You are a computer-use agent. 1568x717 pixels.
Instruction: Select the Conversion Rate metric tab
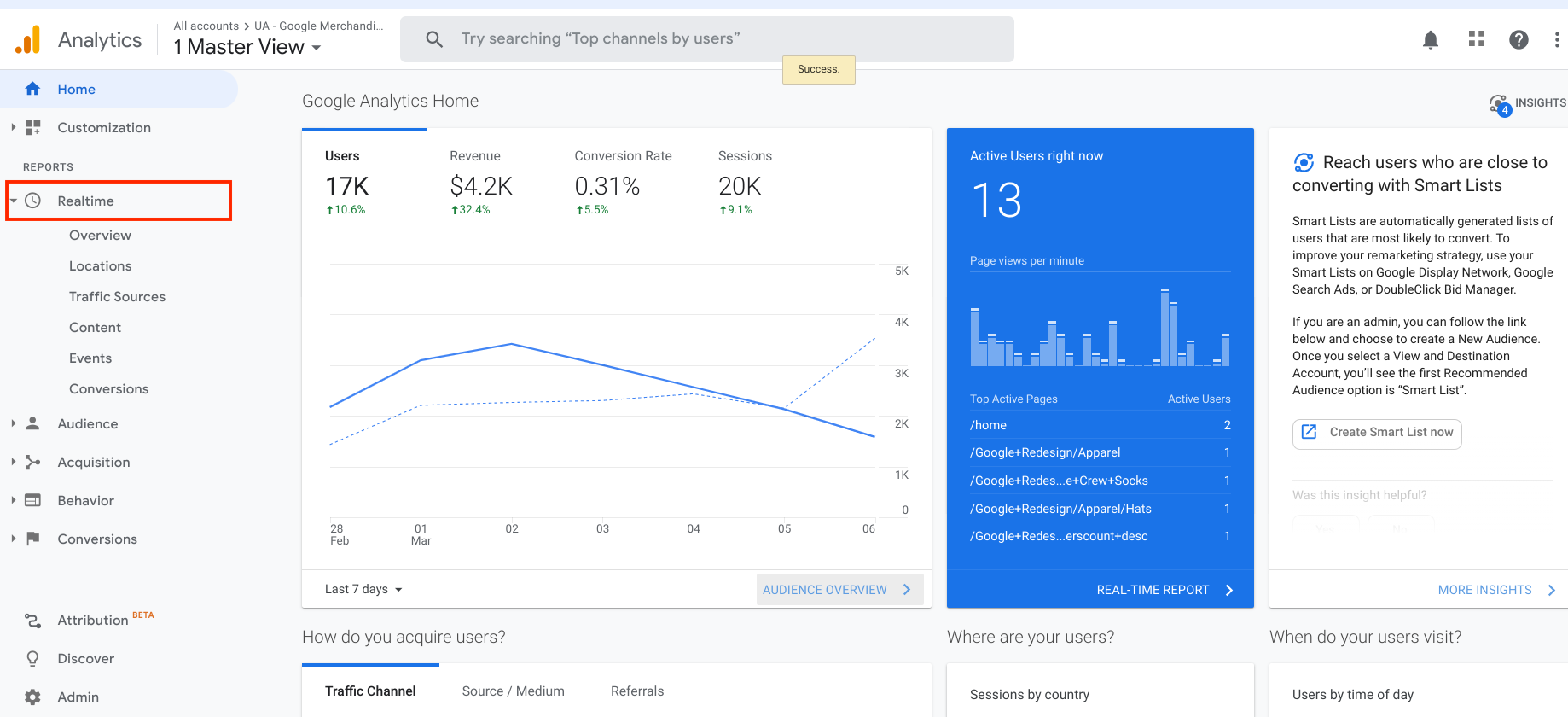tap(623, 183)
